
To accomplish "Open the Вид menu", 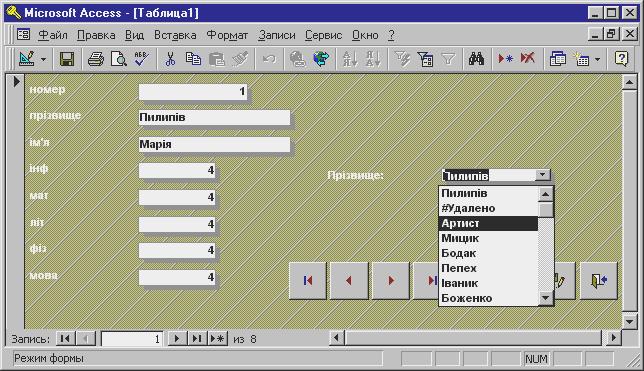I will coord(134,35).
